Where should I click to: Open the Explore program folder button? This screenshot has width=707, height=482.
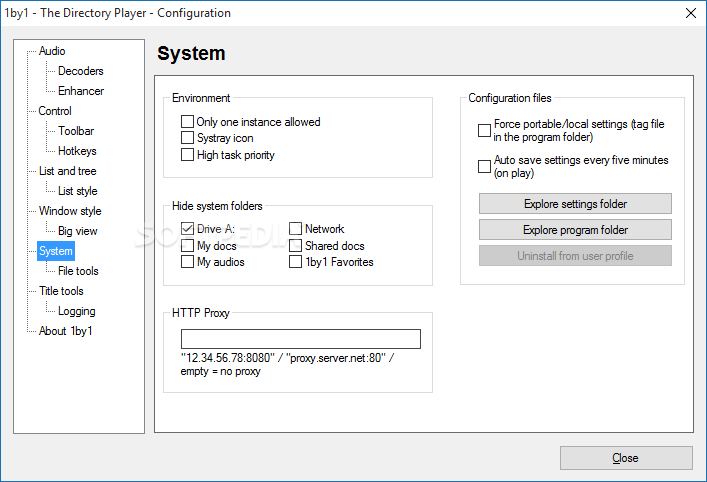(x=575, y=230)
